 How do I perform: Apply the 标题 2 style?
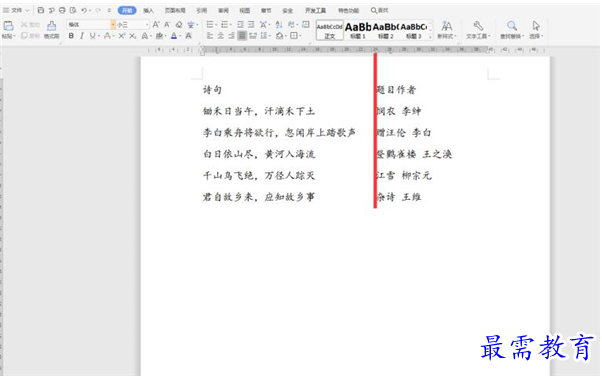pyautogui.click(x=386, y=30)
